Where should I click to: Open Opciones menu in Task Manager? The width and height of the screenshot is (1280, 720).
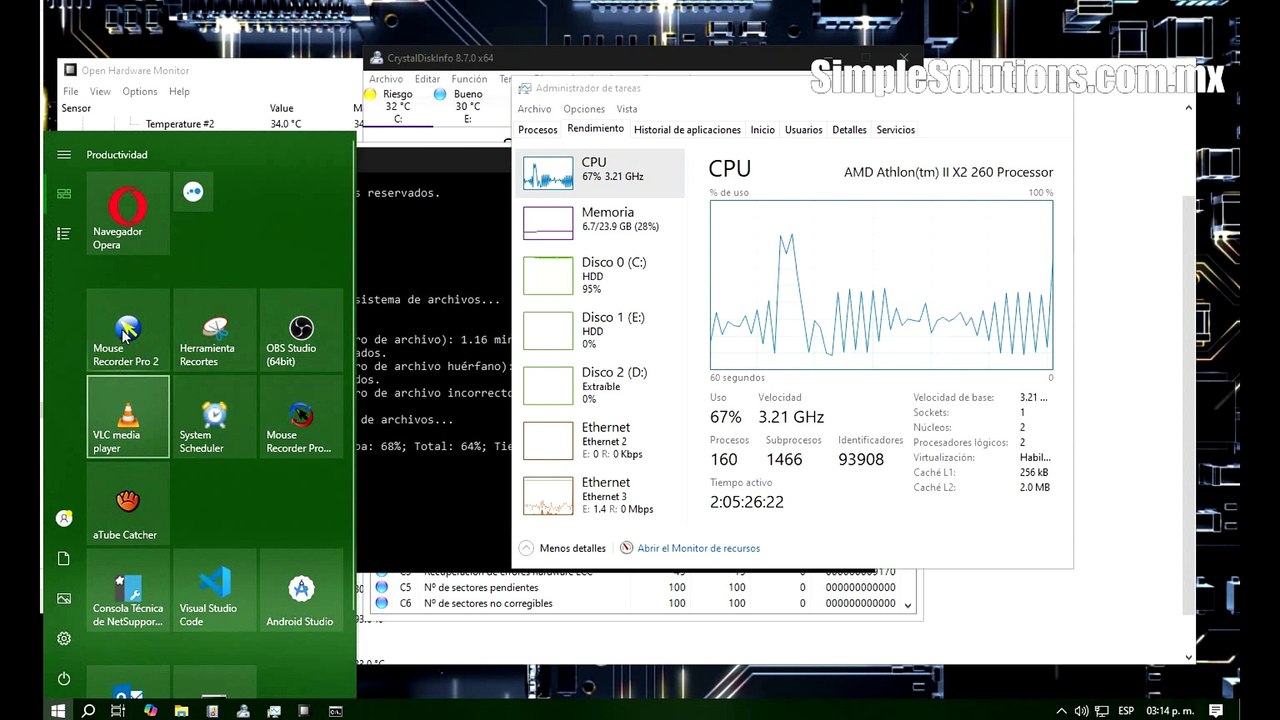(584, 109)
